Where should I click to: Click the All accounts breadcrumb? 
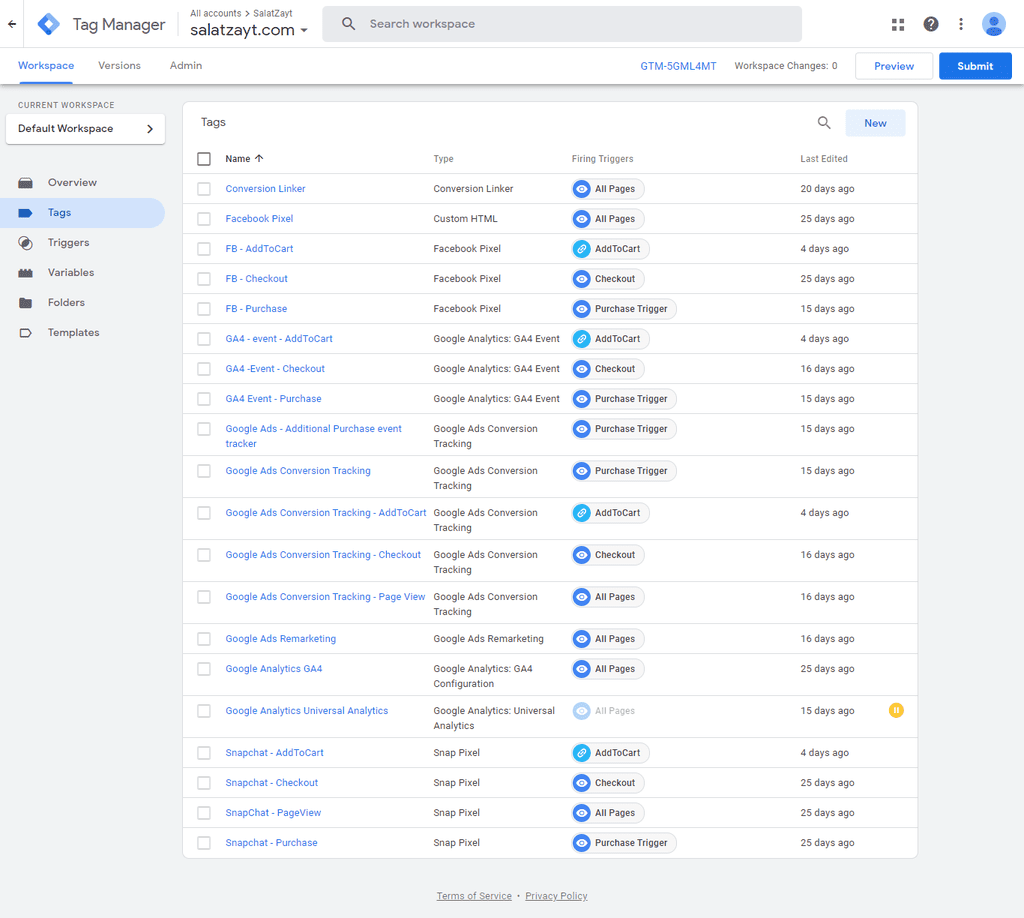216,13
